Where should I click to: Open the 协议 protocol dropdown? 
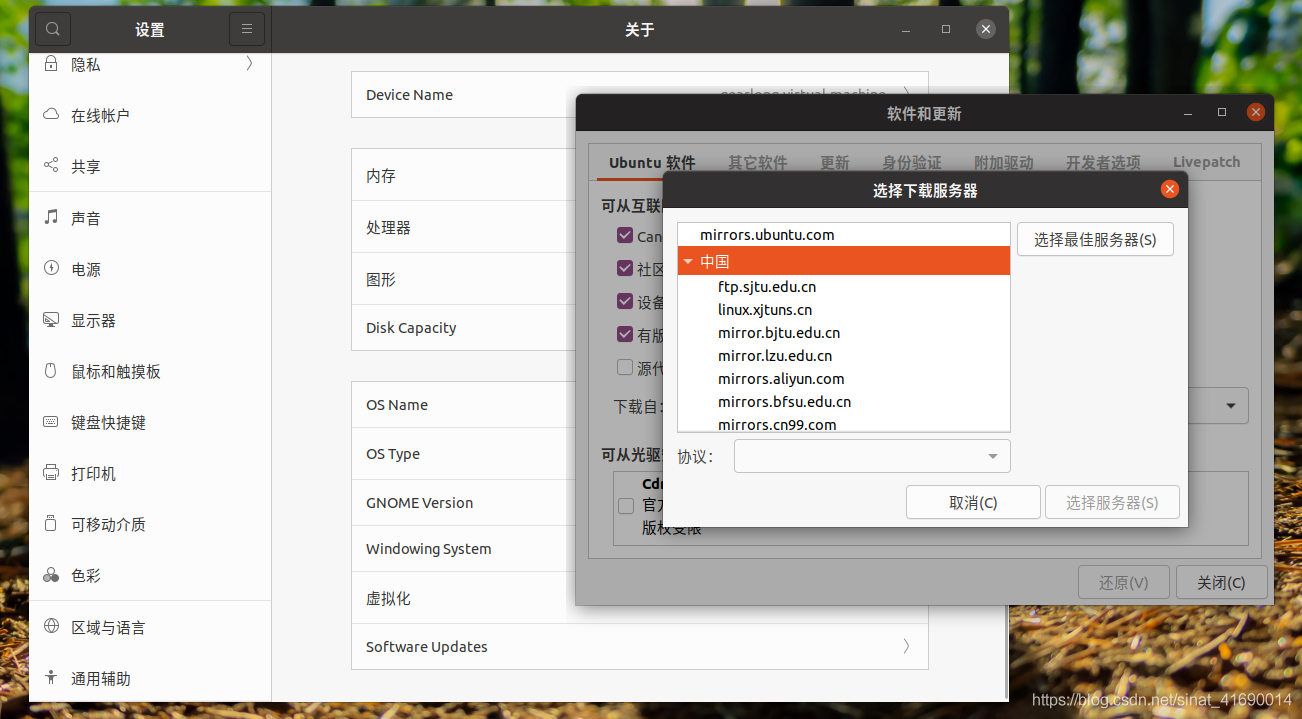[x=872, y=456]
